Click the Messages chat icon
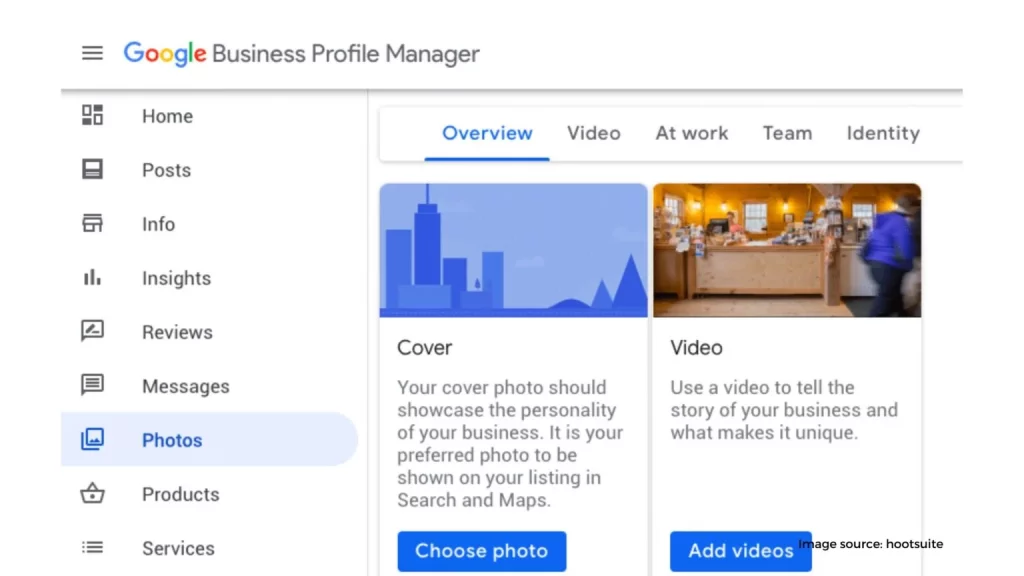 (92, 385)
